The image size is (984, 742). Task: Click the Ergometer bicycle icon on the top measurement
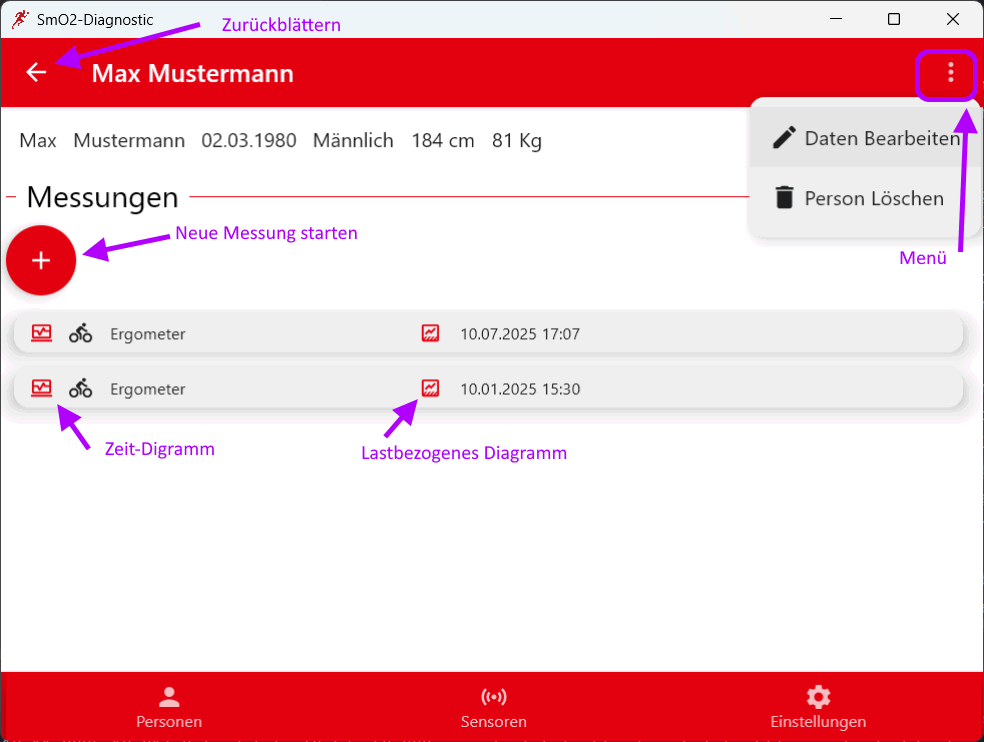80,332
